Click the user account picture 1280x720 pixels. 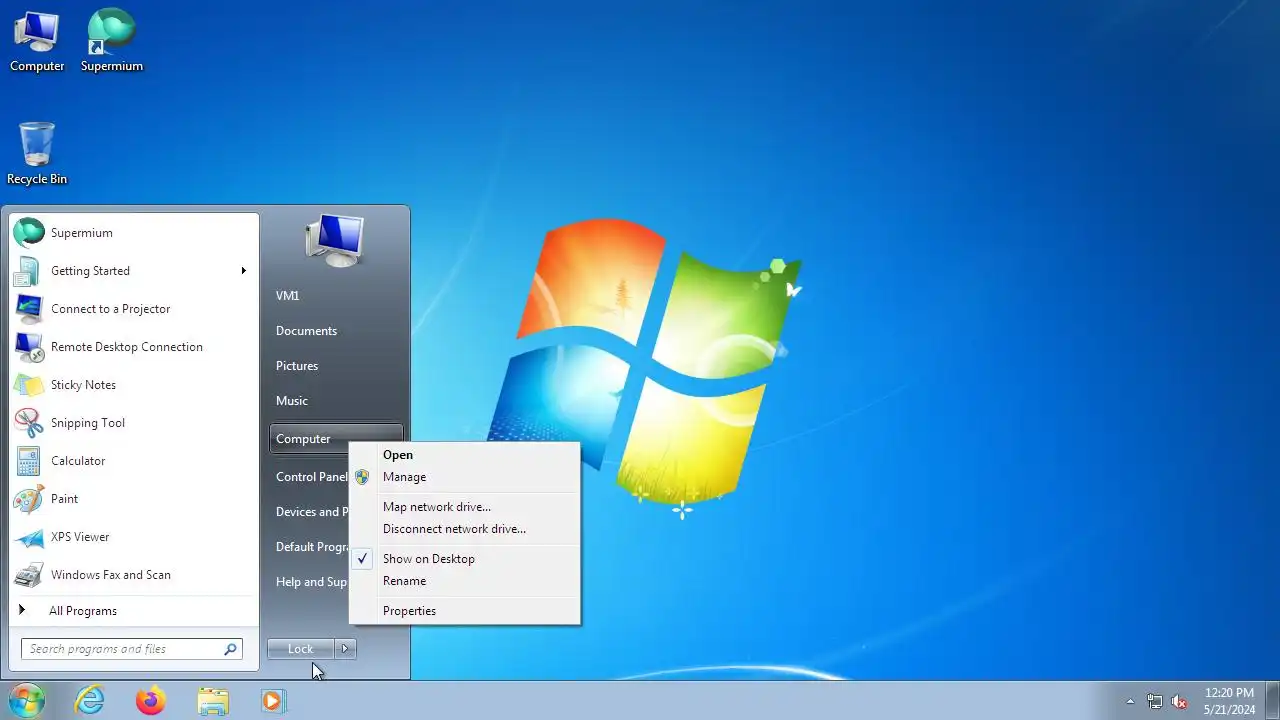[335, 240]
